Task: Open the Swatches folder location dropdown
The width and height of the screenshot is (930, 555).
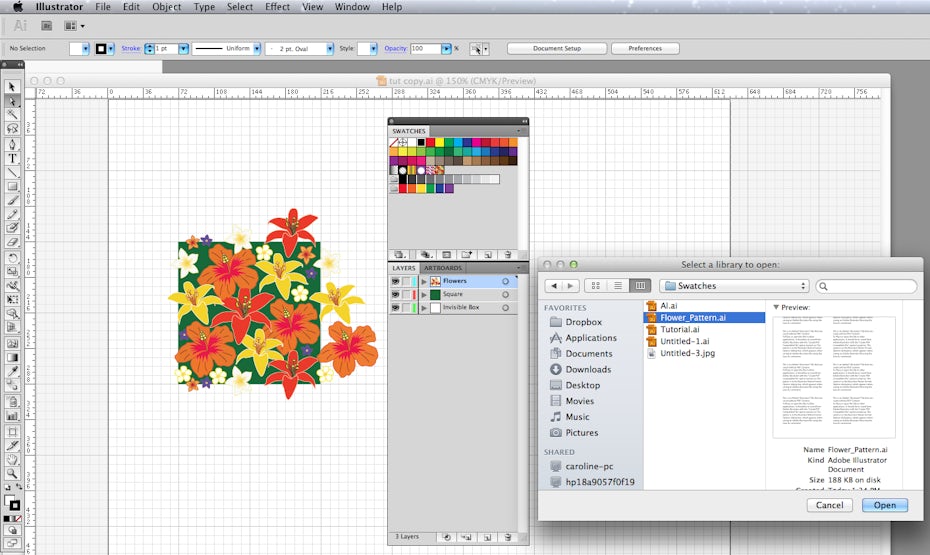Action: coord(734,286)
